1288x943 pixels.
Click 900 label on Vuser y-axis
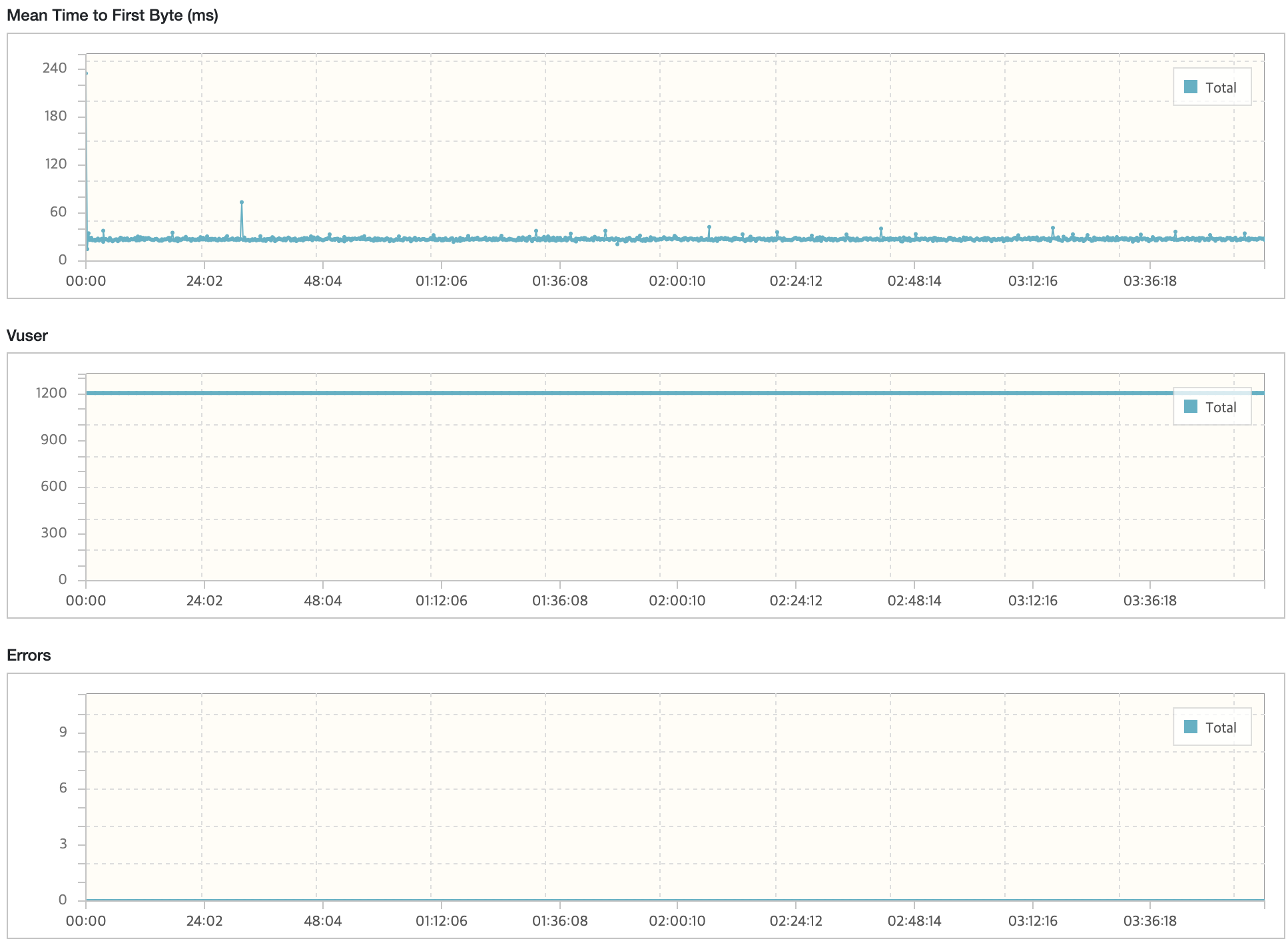(55, 440)
